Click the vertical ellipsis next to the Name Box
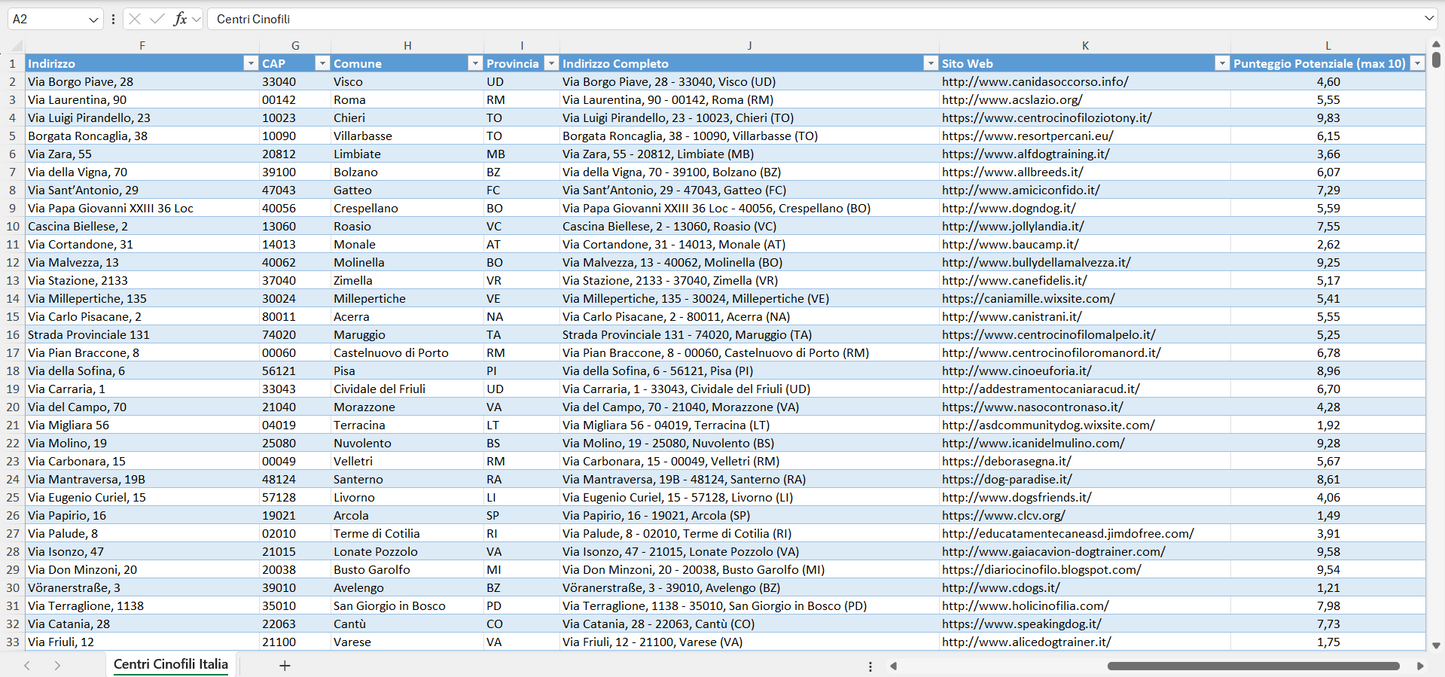Image resolution: width=1445 pixels, height=677 pixels. 113,18
